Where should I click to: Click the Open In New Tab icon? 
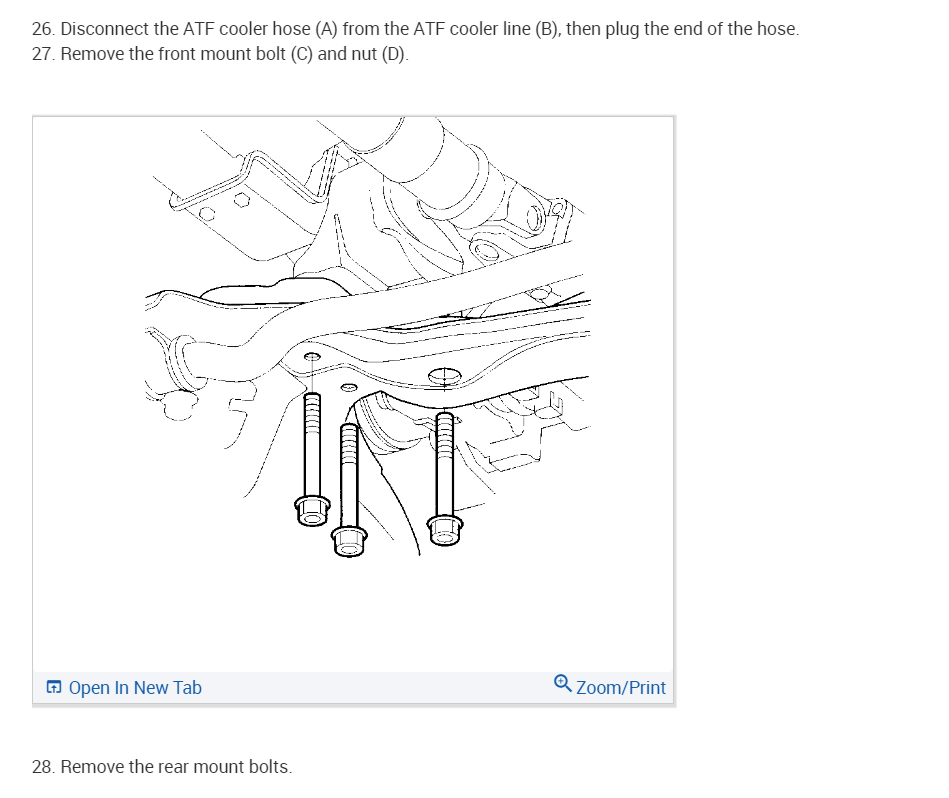click(54, 687)
